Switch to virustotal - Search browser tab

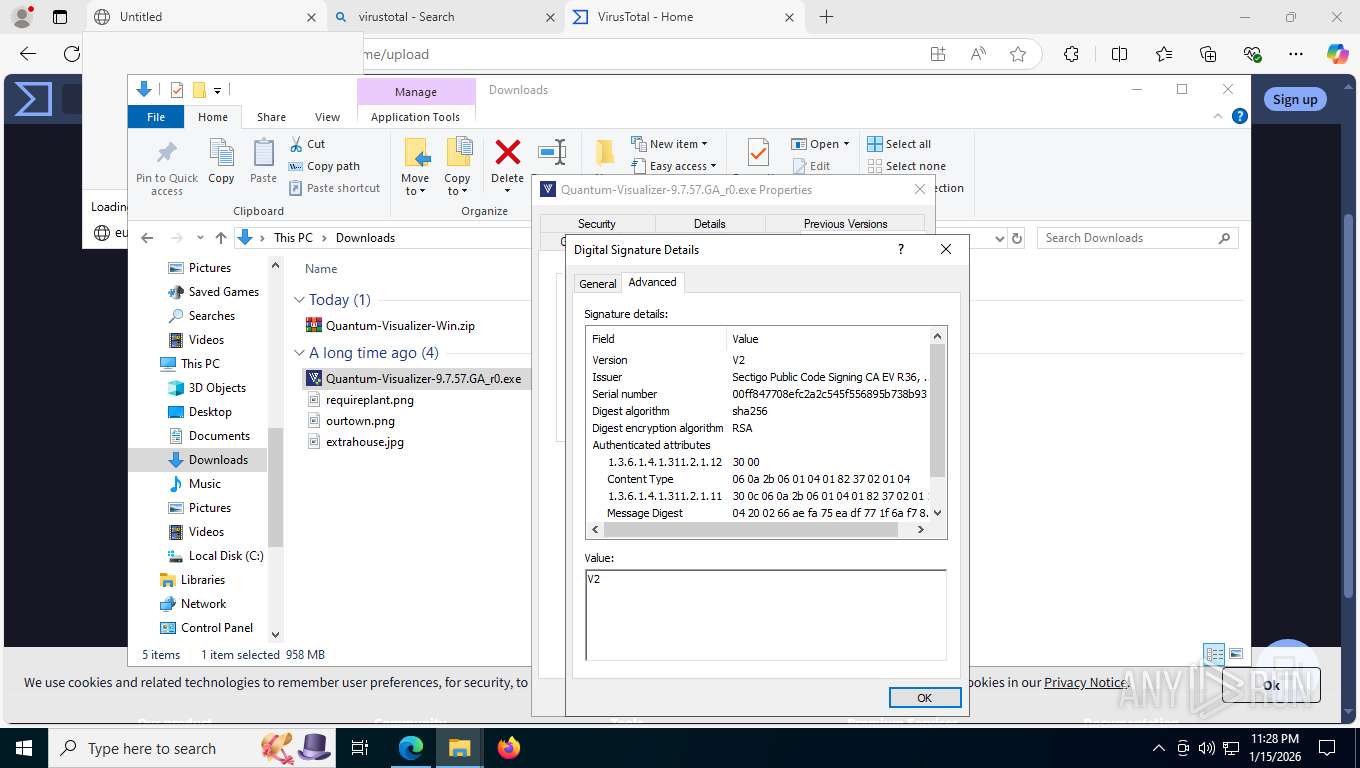pyautogui.click(x=446, y=17)
